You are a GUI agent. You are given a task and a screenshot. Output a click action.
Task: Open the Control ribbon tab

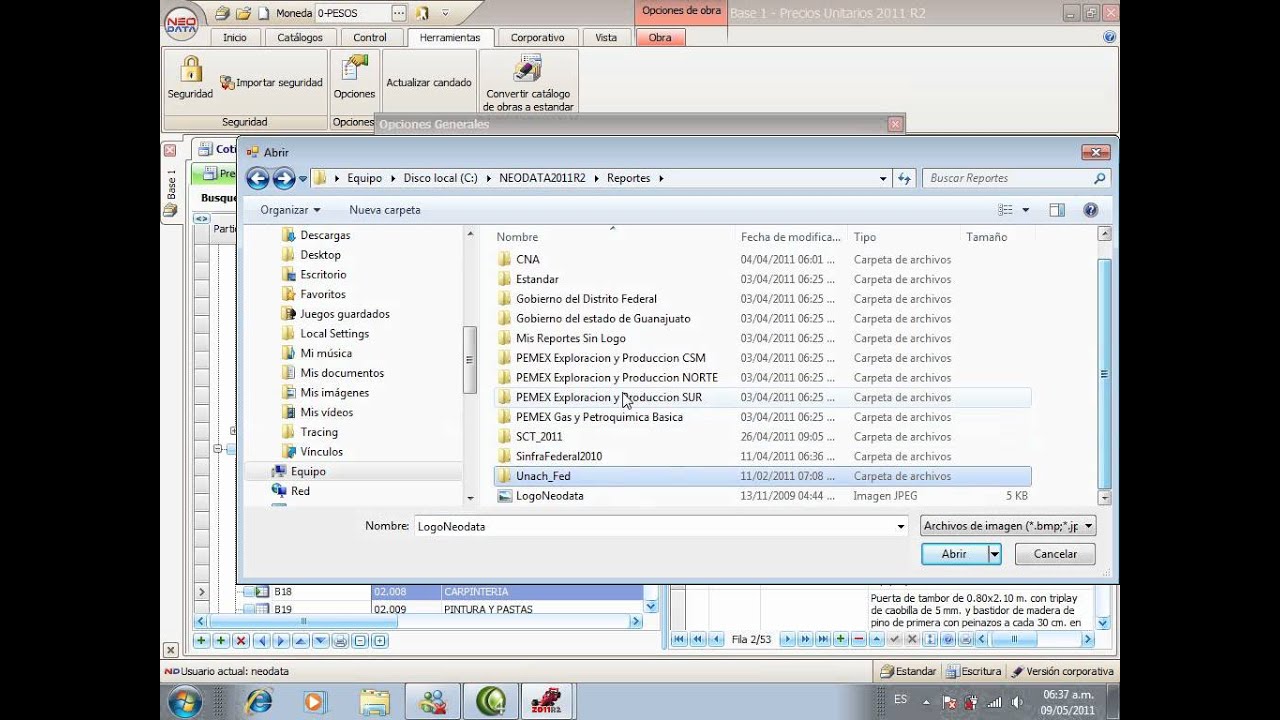pos(370,38)
